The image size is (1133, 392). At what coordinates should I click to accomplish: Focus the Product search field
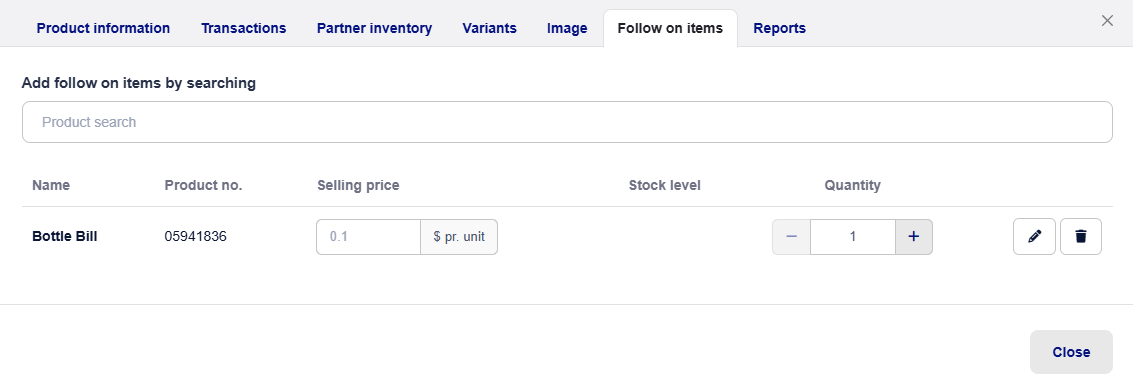[567, 122]
